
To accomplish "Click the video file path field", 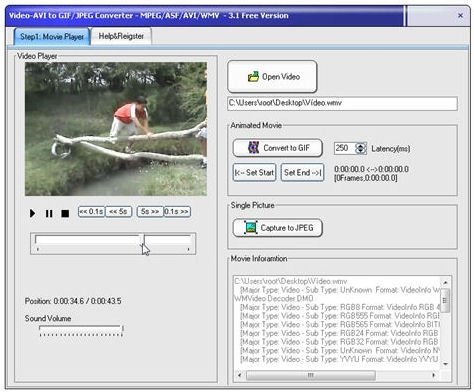I will coord(342,103).
